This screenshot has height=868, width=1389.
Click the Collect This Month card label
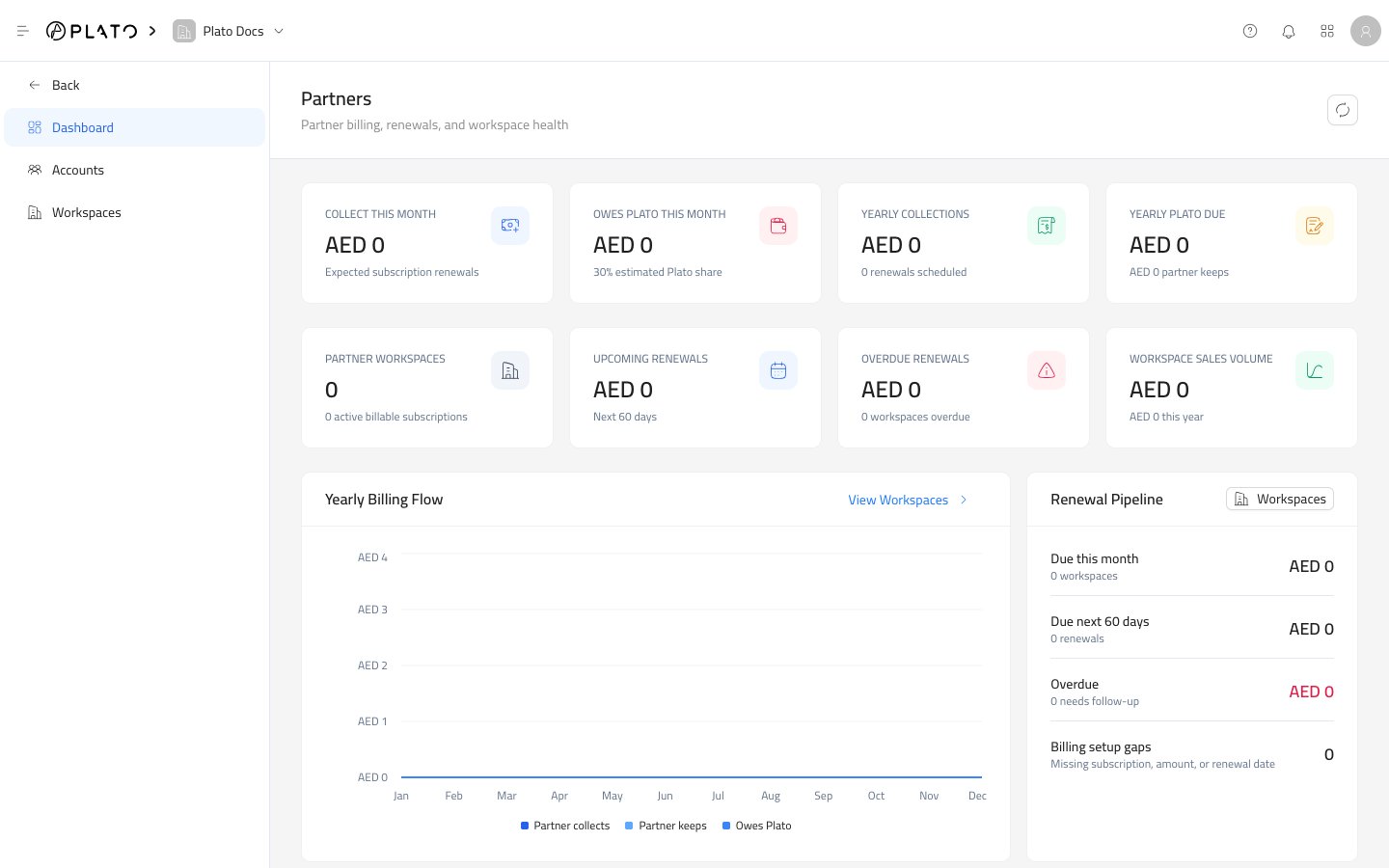[380, 214]
